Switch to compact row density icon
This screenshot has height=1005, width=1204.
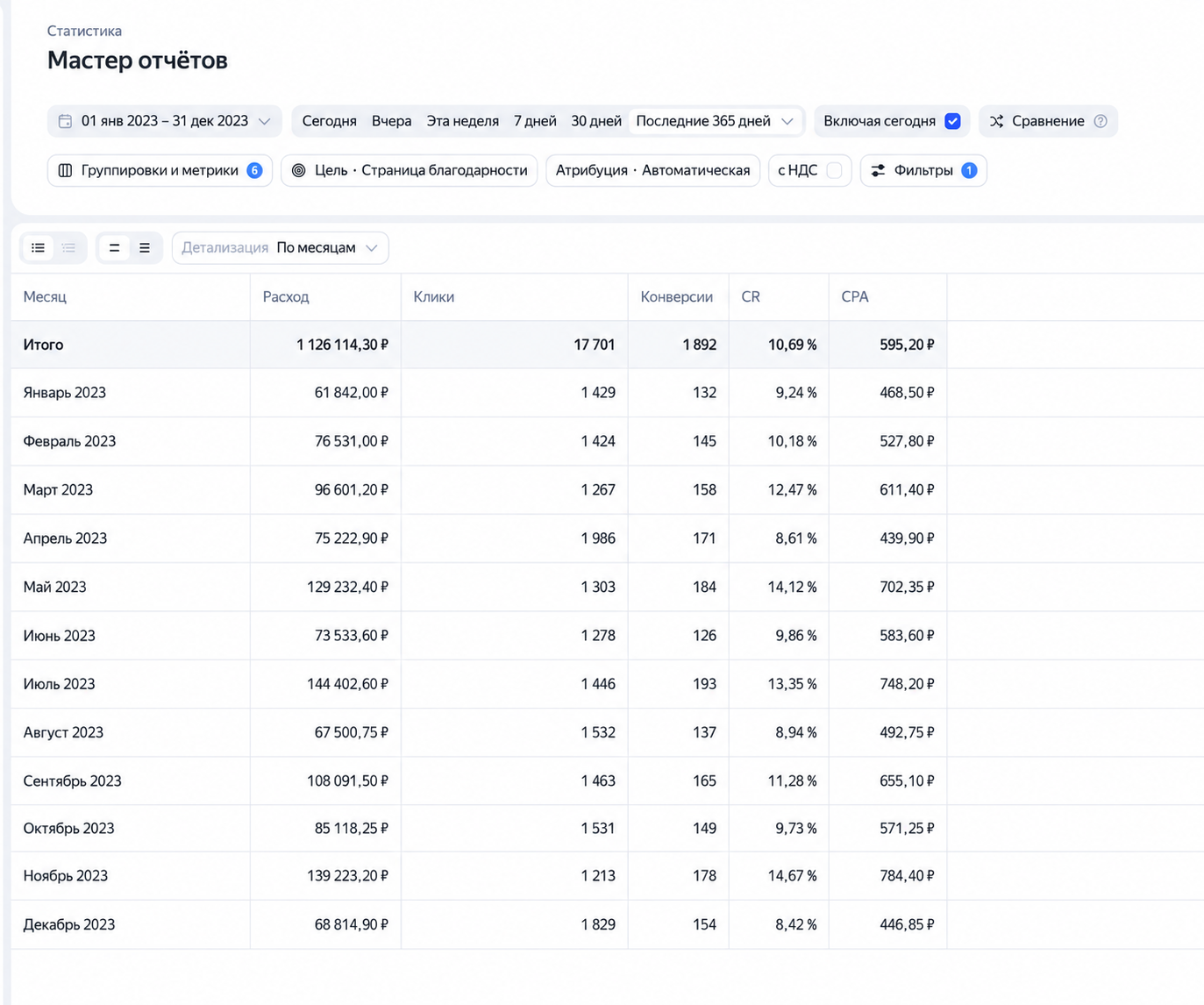[114, 248]
